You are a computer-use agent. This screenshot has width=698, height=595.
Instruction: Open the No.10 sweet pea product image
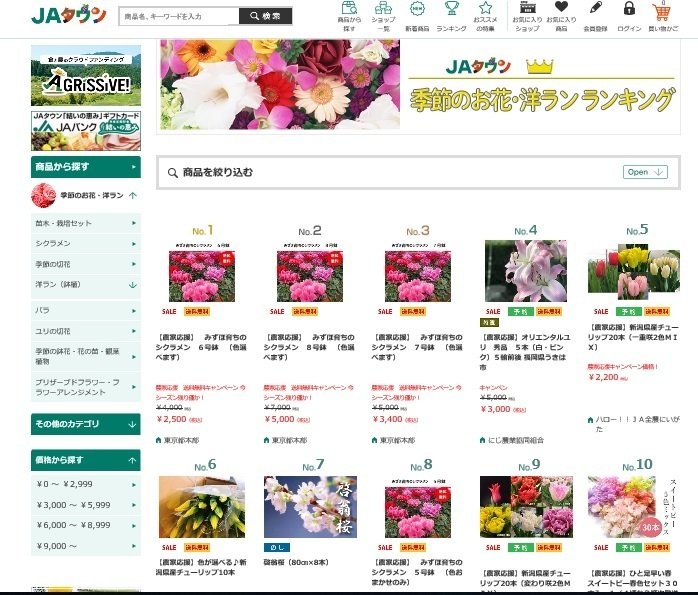(x=633, y=507)
